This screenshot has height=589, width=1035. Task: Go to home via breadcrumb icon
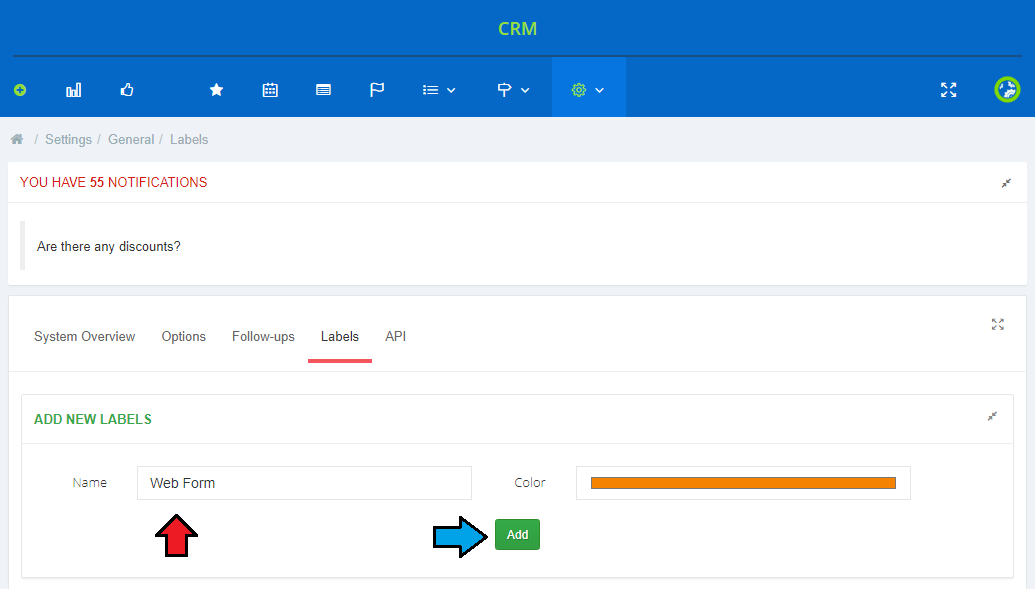pos(17,139)
